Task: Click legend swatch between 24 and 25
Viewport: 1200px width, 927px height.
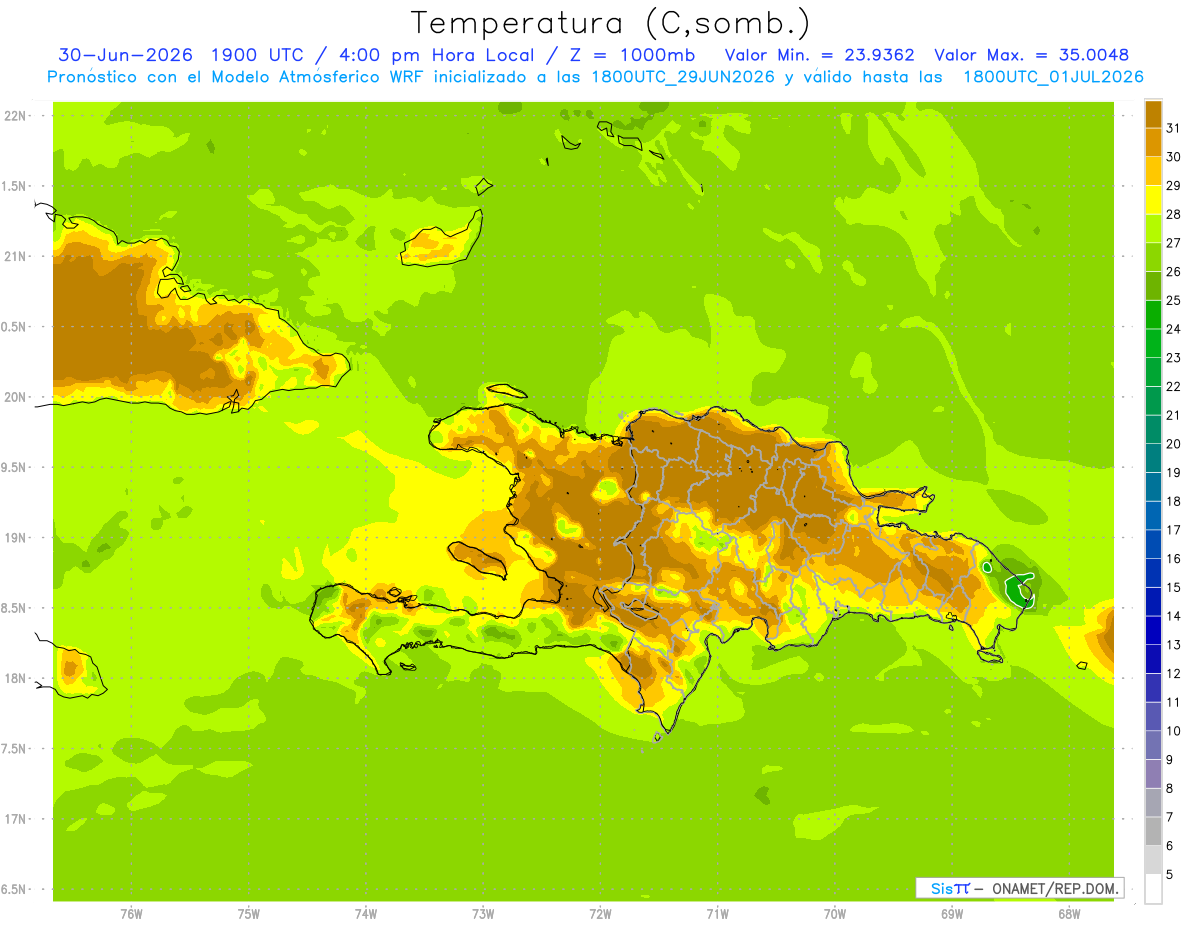Action: tap(1153, 314)
